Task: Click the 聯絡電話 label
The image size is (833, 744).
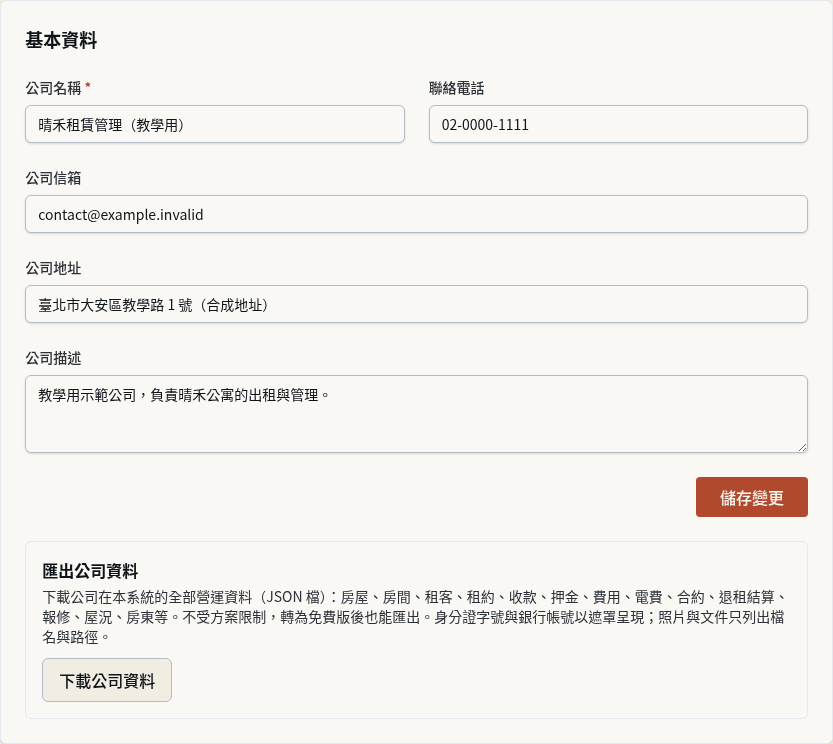Action: tap(457, 88)
